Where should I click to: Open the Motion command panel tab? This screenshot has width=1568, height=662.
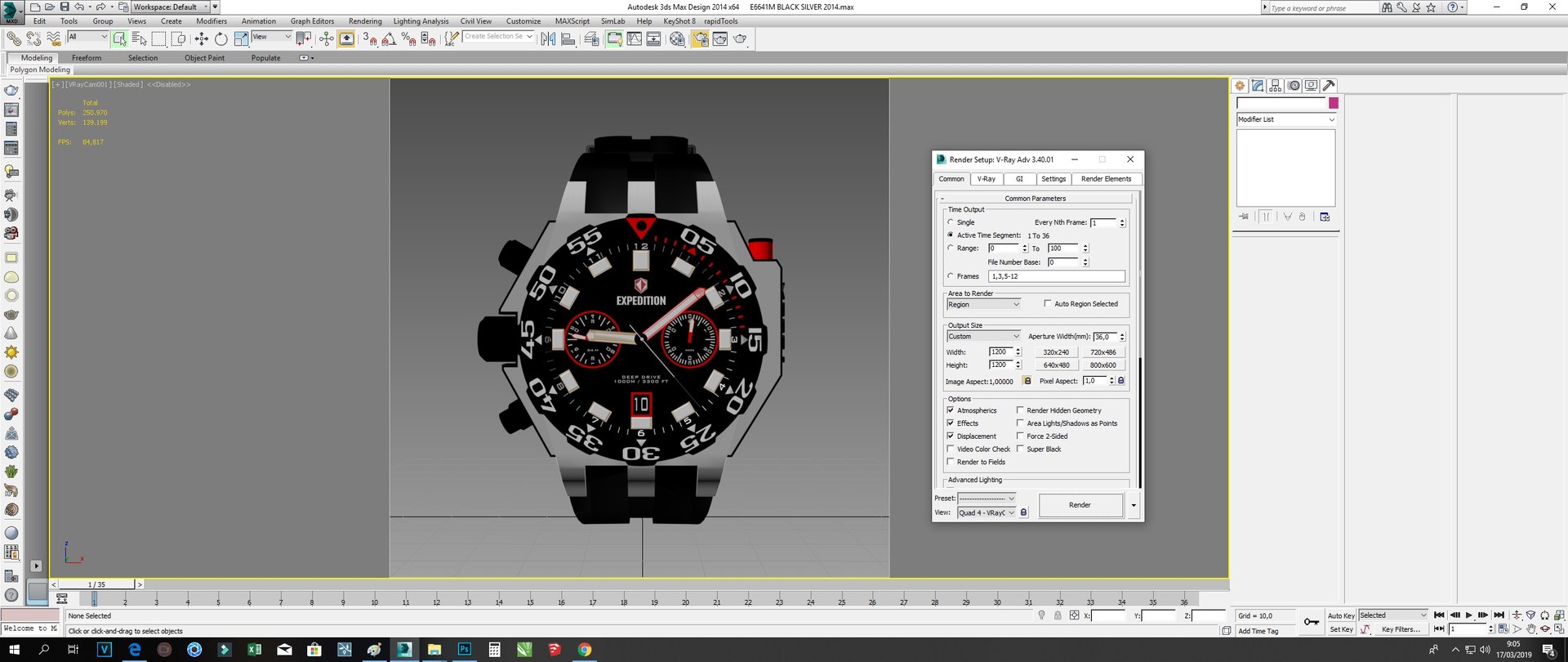click(x=1294, y=86)
